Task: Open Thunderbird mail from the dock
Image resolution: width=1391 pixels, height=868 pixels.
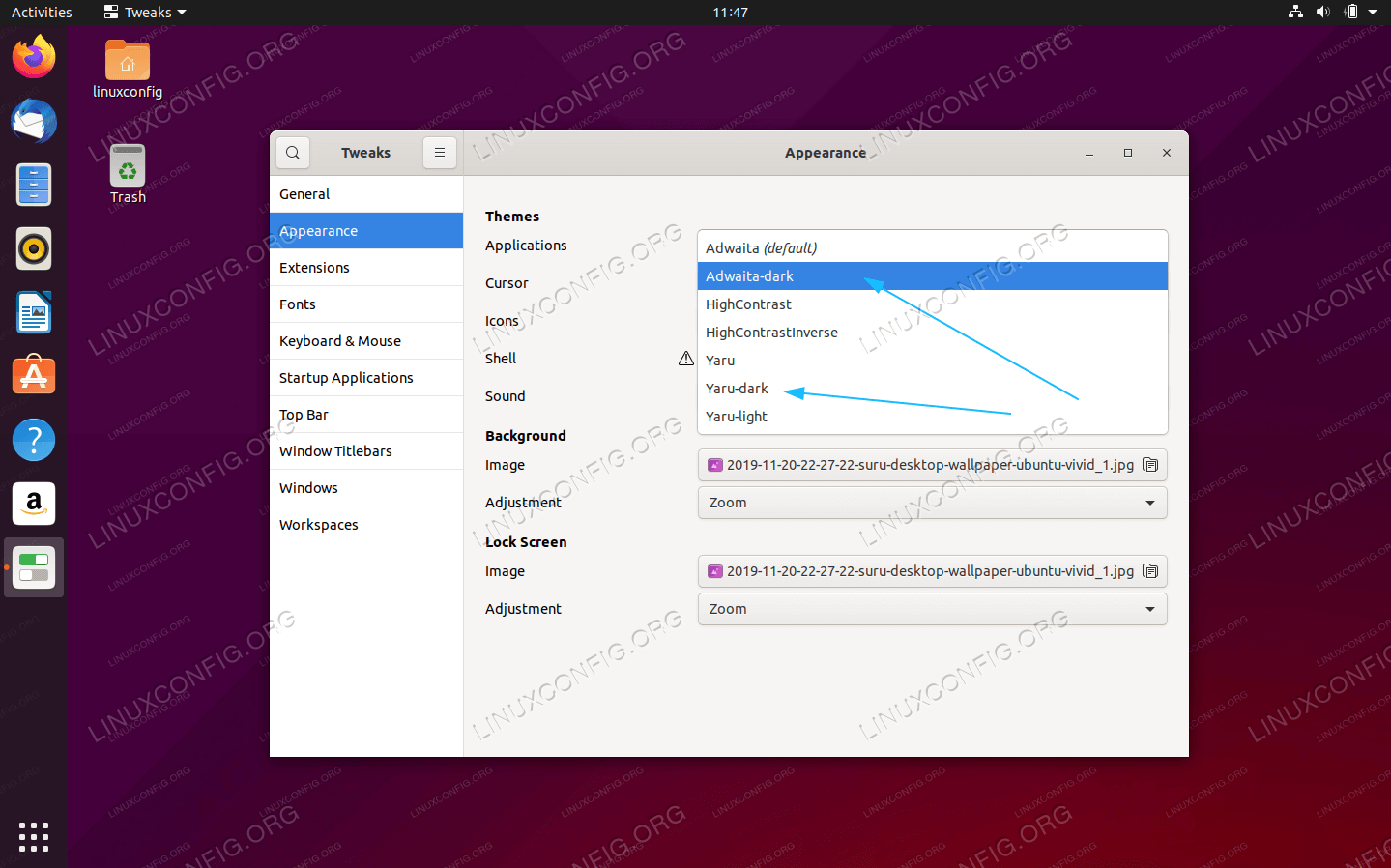Action: coord(34,121)
